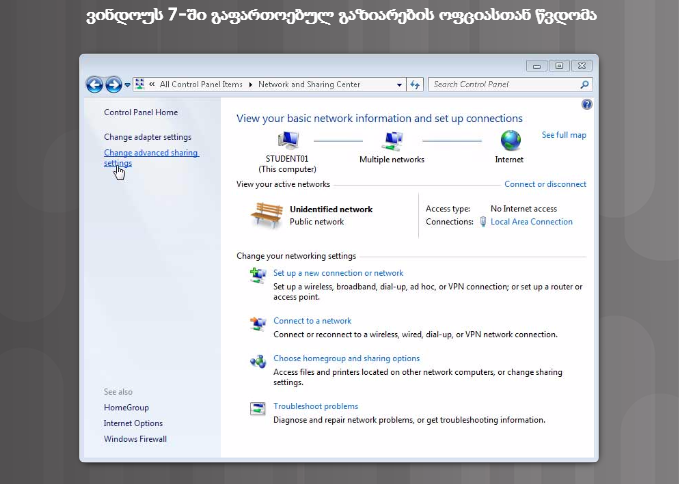
Task: Click the refresh button beside address bar
Action: tap(416, 85)
